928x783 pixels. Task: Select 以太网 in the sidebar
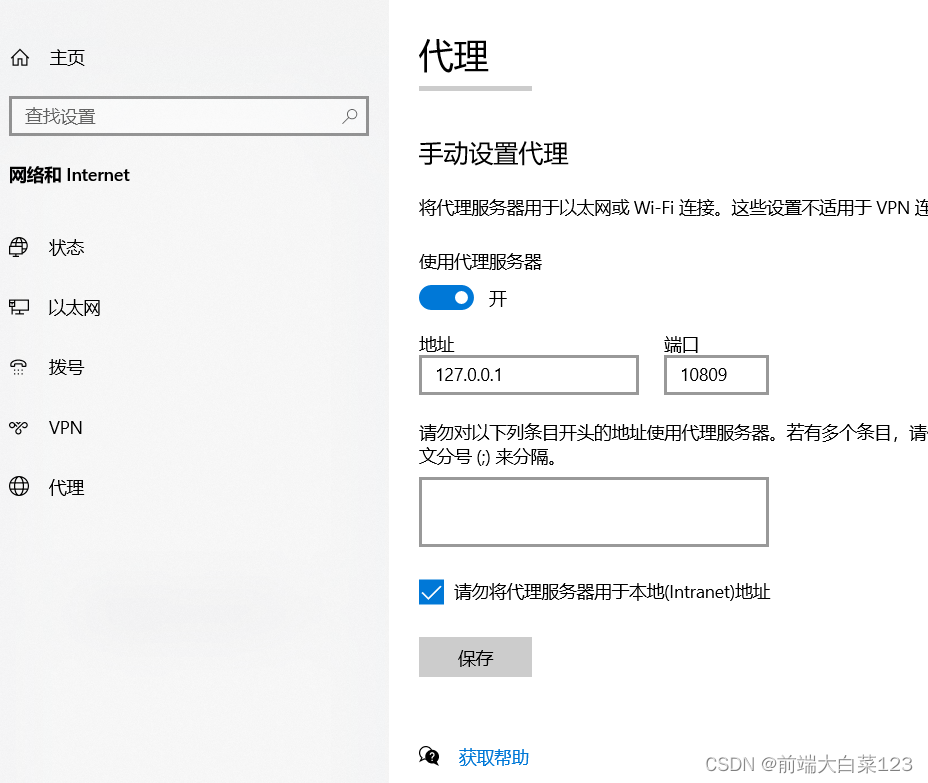pos(75,308)
